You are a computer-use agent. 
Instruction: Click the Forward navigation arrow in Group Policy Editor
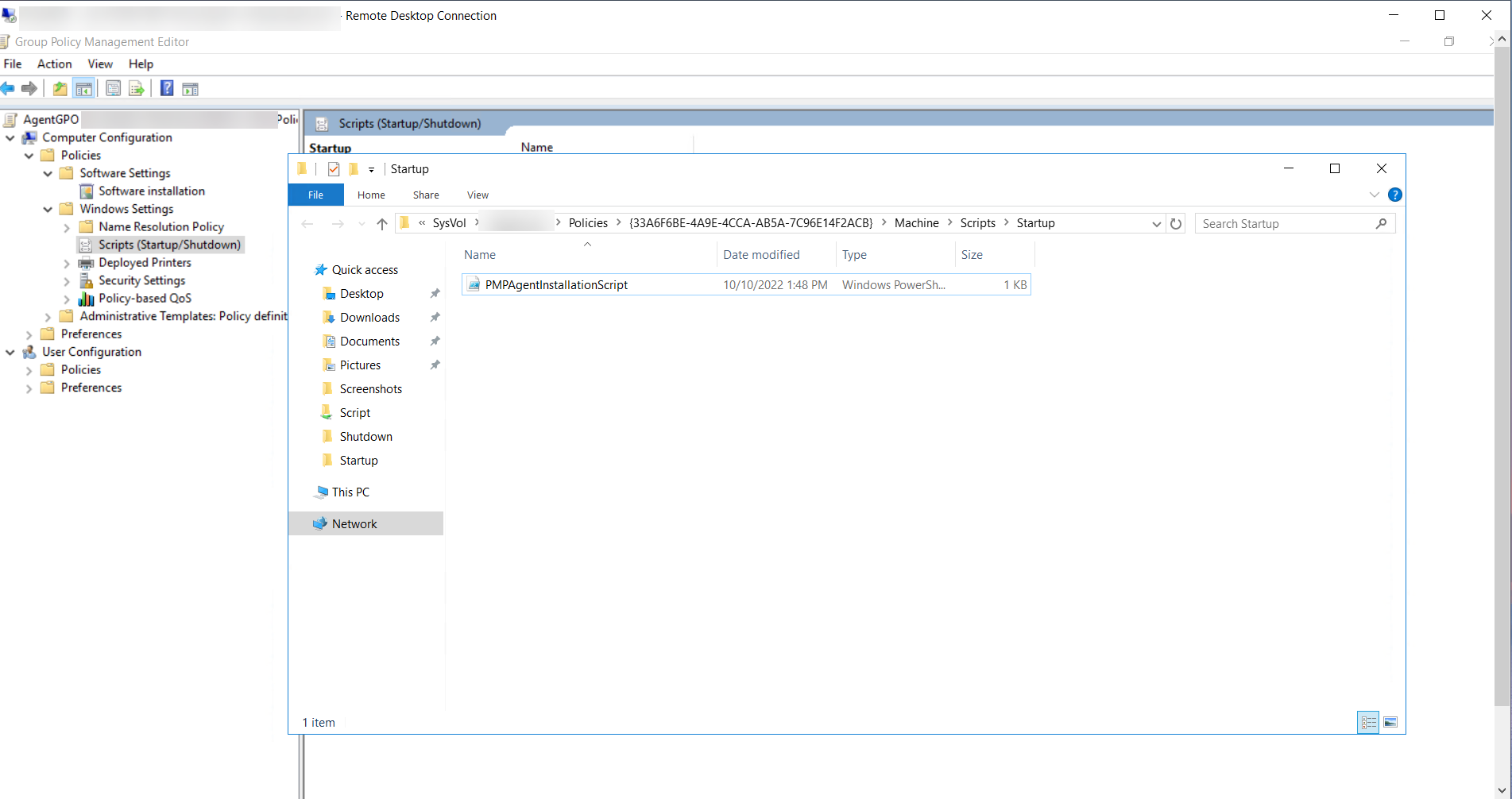(30, 88)
